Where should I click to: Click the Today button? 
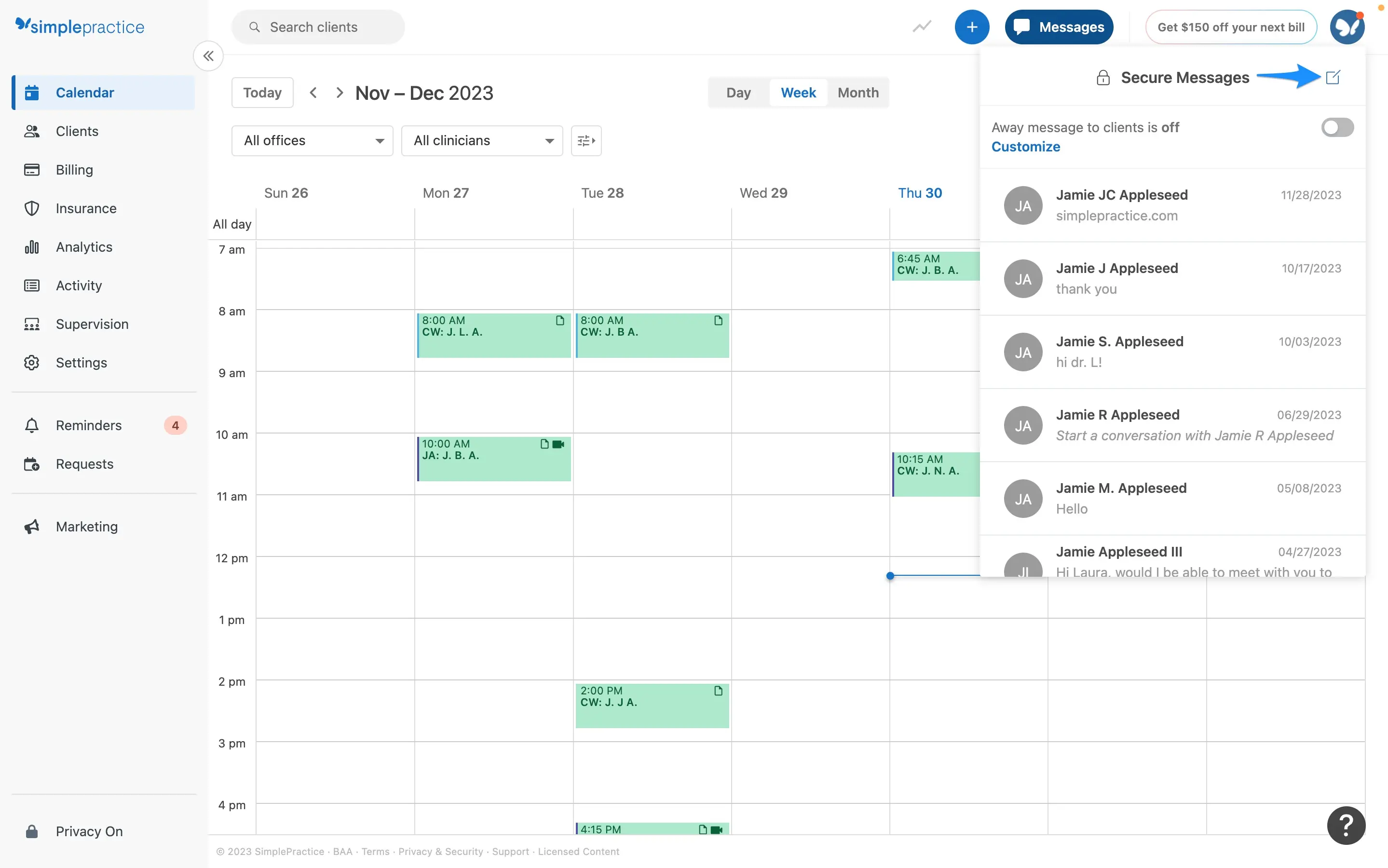tap(262, 92)
